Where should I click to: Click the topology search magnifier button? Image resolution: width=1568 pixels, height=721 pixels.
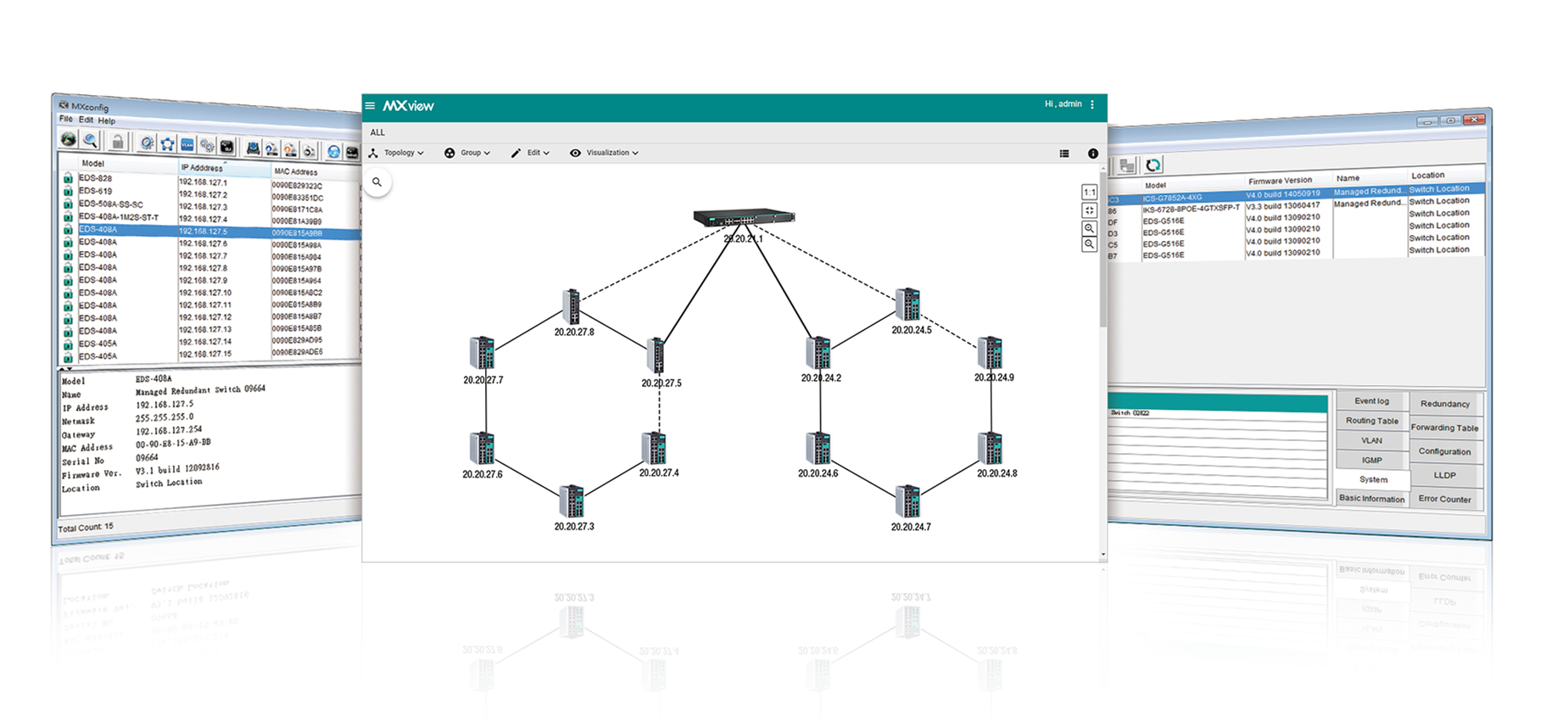coord(377,182)
